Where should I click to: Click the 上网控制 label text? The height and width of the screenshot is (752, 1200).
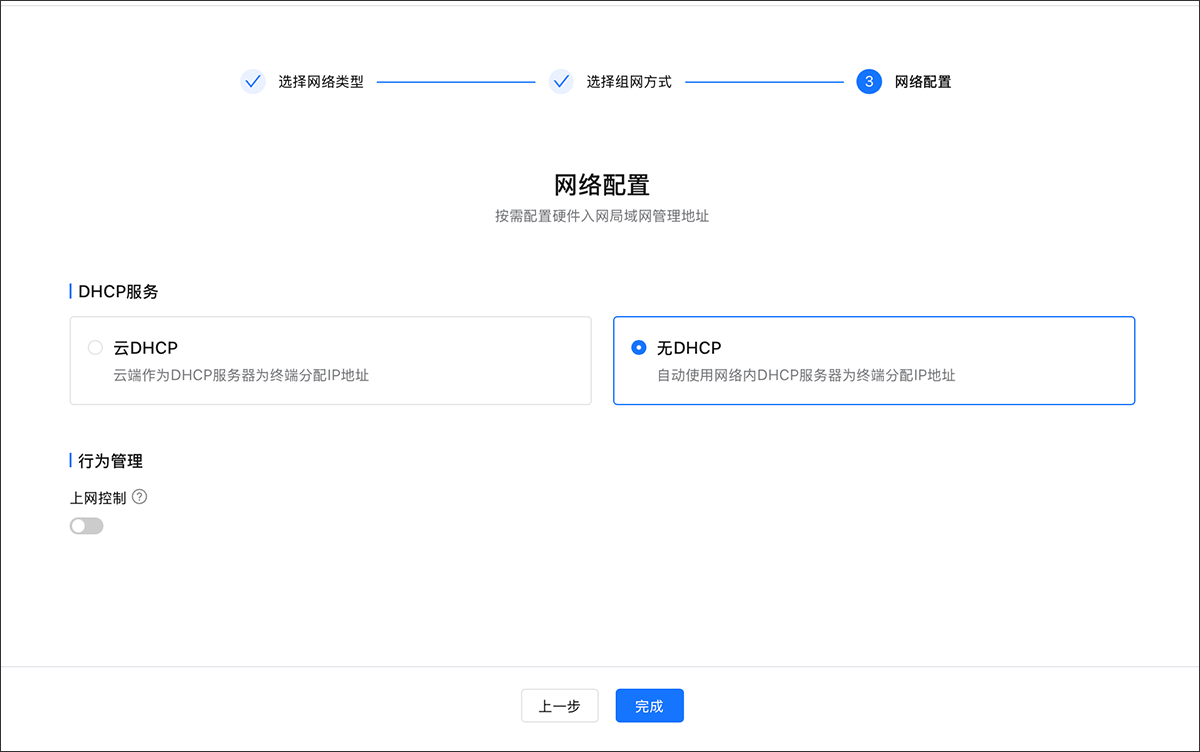pos(98,497)
